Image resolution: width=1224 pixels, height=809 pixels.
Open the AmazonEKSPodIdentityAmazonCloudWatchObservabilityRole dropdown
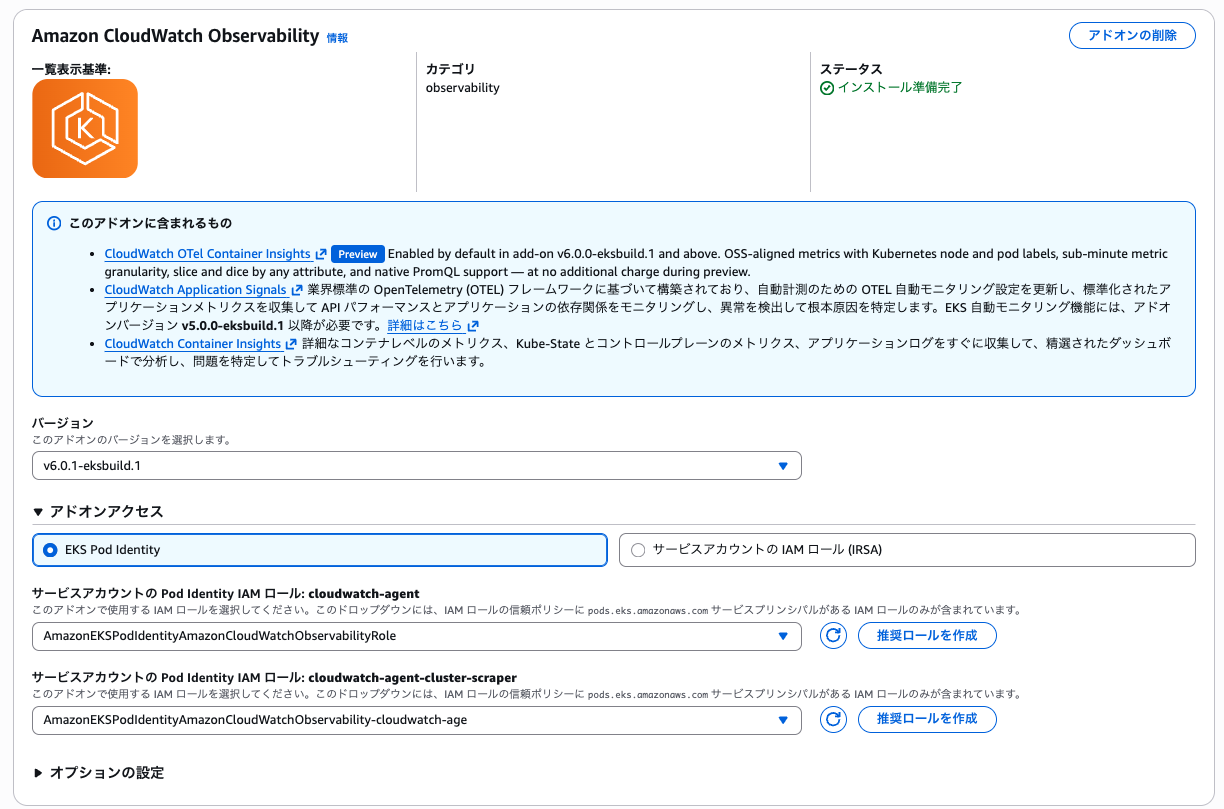417,636
